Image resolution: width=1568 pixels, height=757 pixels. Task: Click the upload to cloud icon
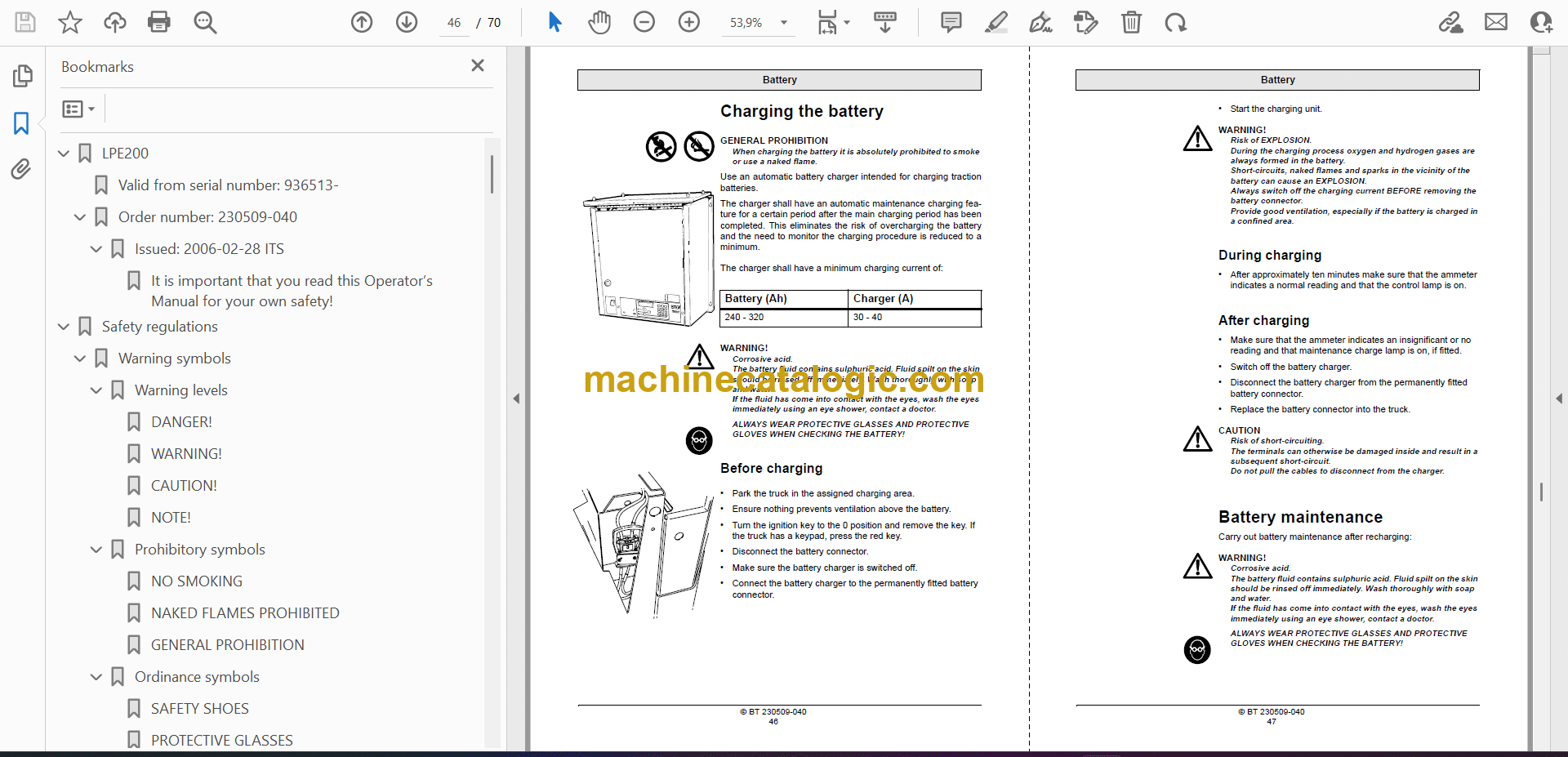click(115, 22)
